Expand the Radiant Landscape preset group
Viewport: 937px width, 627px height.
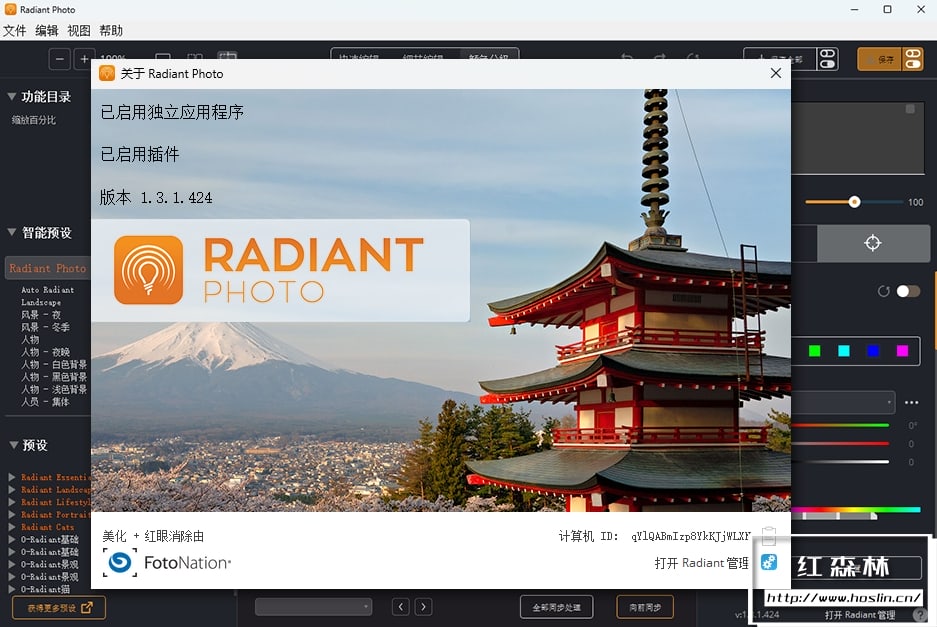[x=12, y=490]
